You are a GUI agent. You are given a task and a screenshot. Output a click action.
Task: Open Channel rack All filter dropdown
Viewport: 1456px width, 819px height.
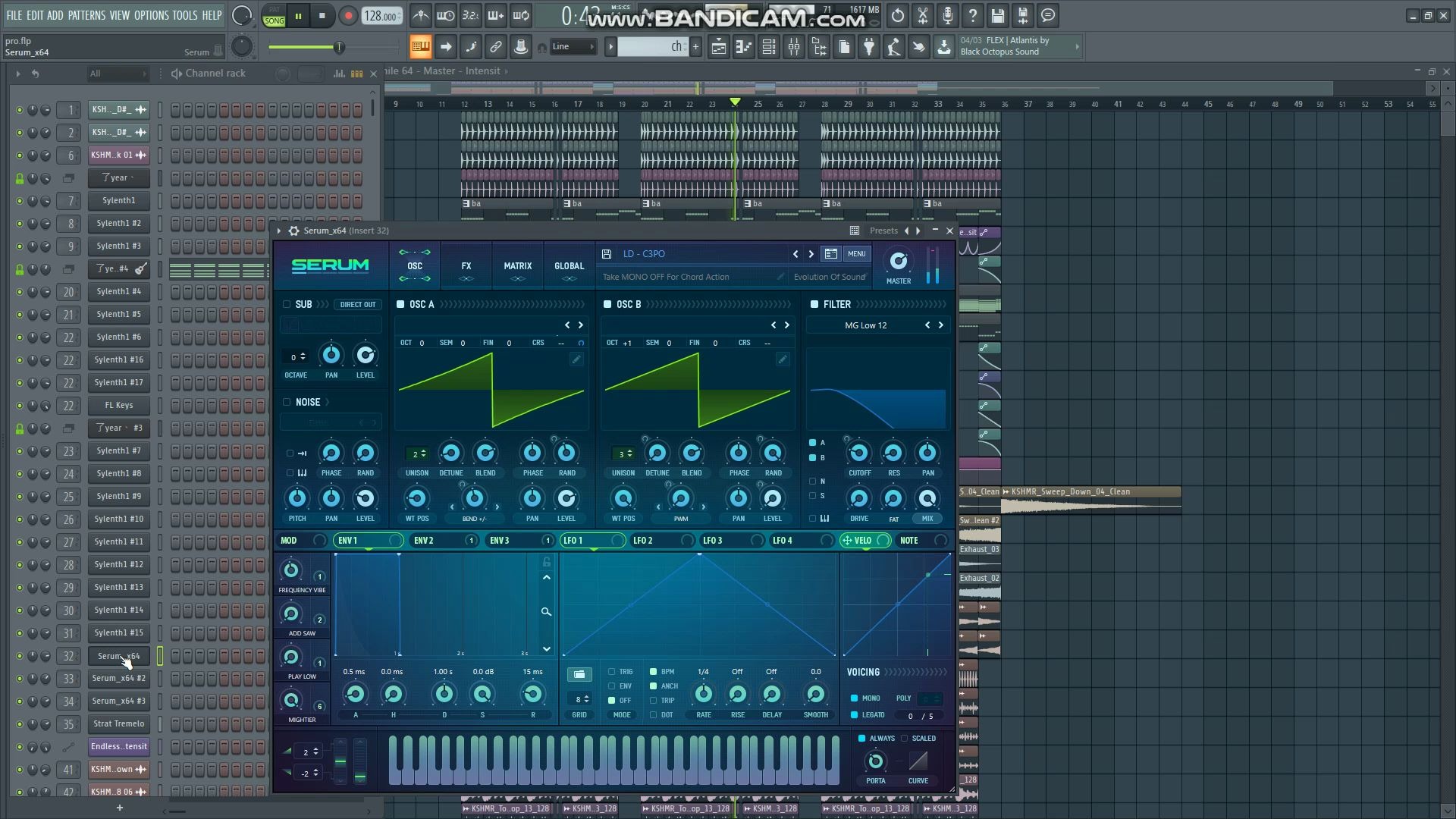118,74
